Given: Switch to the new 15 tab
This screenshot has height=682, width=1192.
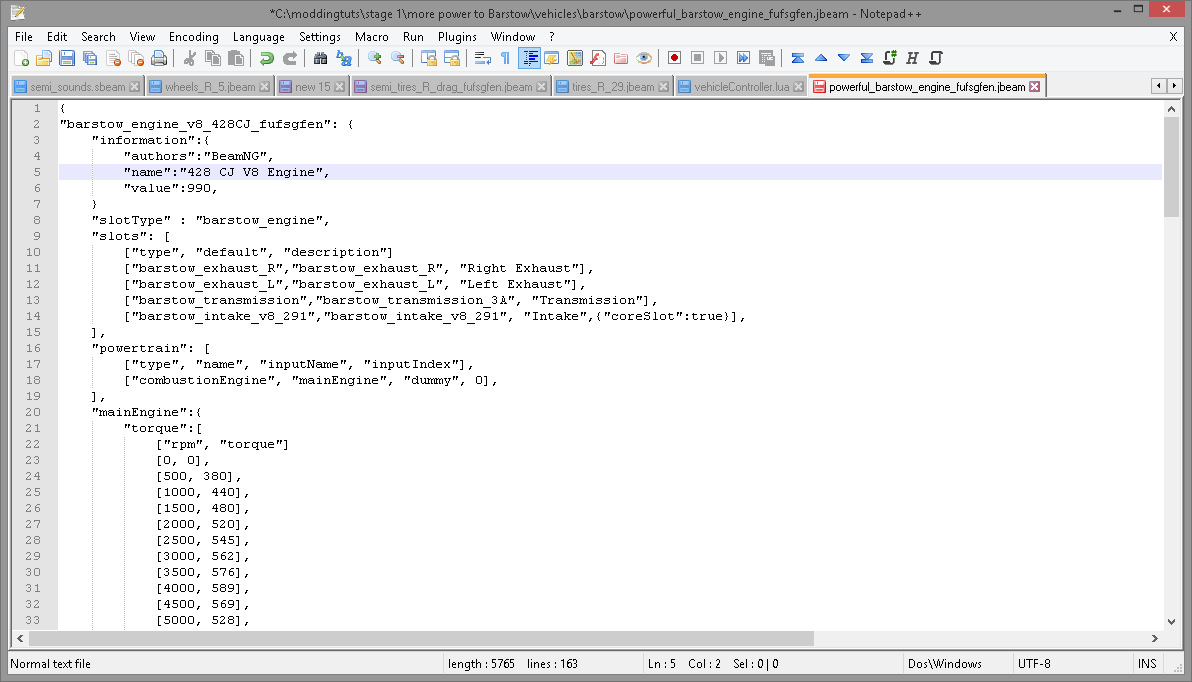Looking at the screenshot, I should [x=312, y=87].
